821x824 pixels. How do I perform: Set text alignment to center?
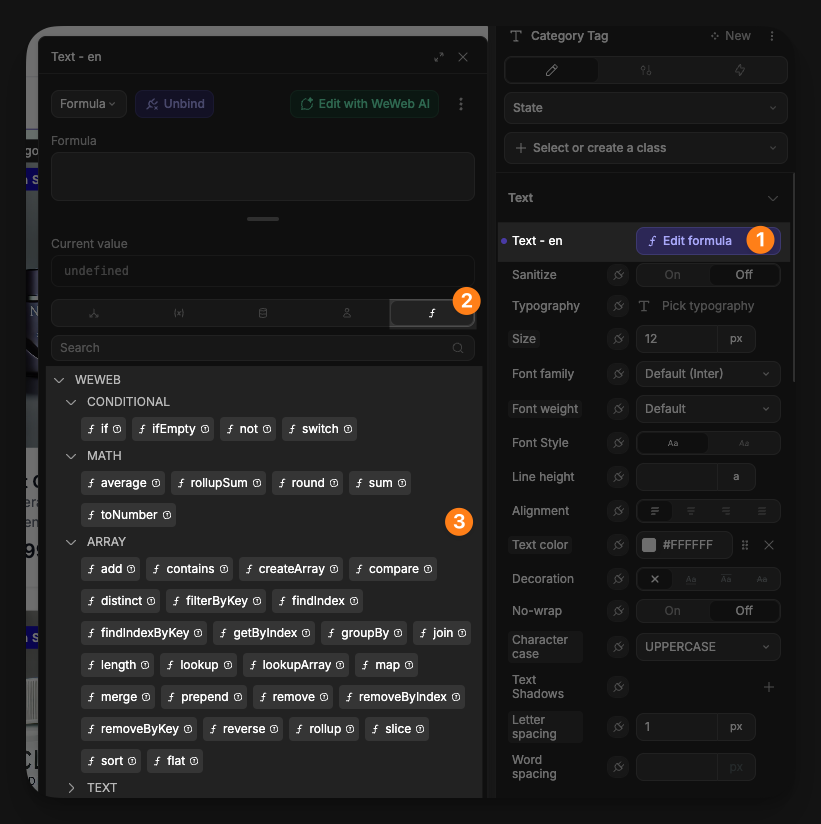click(692, 510)
